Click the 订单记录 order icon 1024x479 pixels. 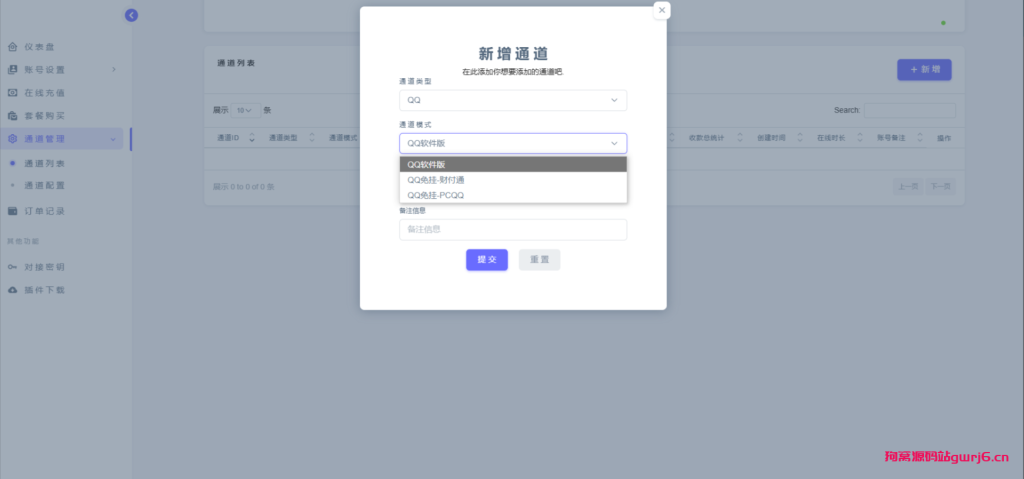pyautogui.click(x=12, y=211)
